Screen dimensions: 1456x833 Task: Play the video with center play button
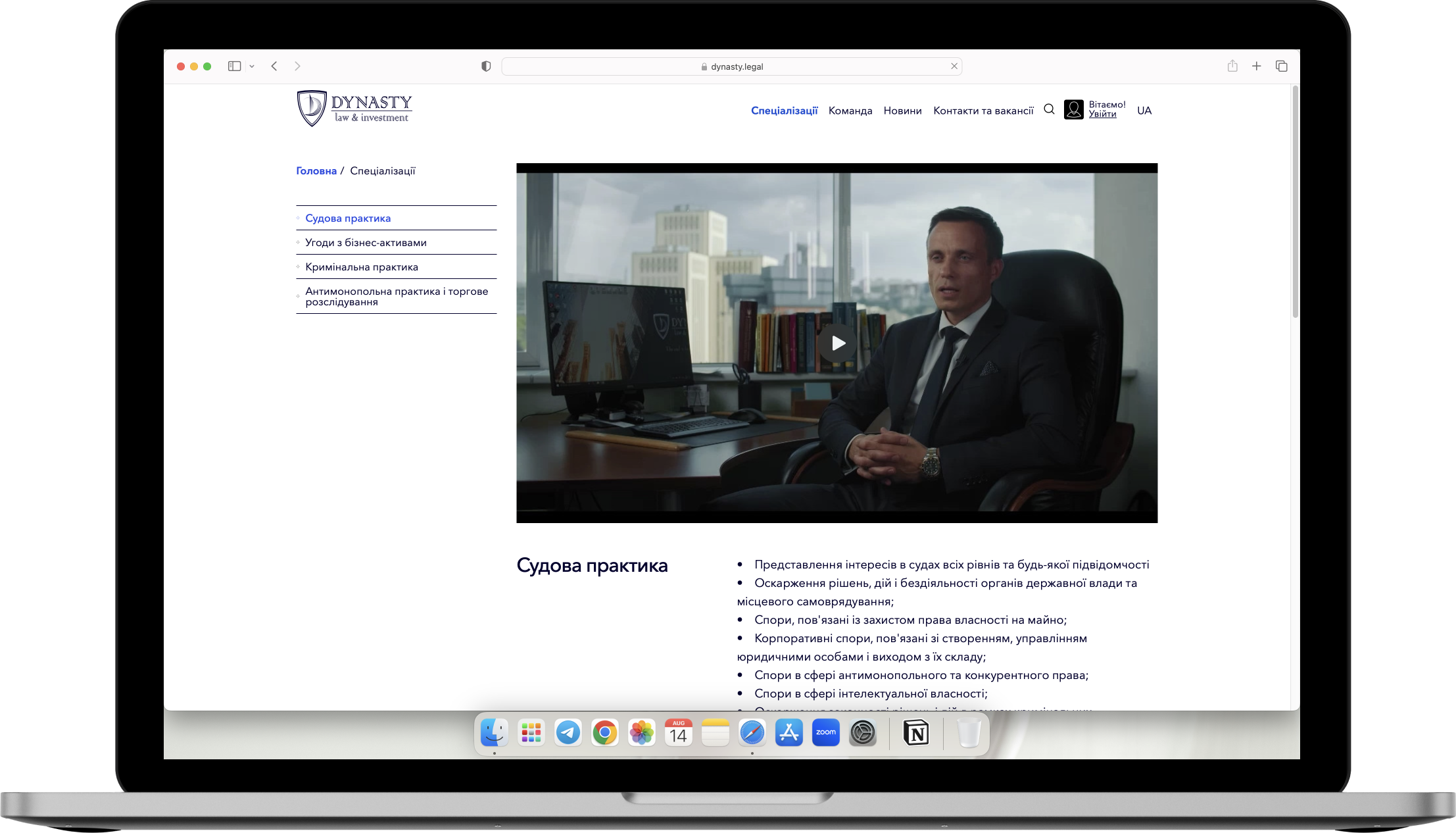(x=837, y=343)
